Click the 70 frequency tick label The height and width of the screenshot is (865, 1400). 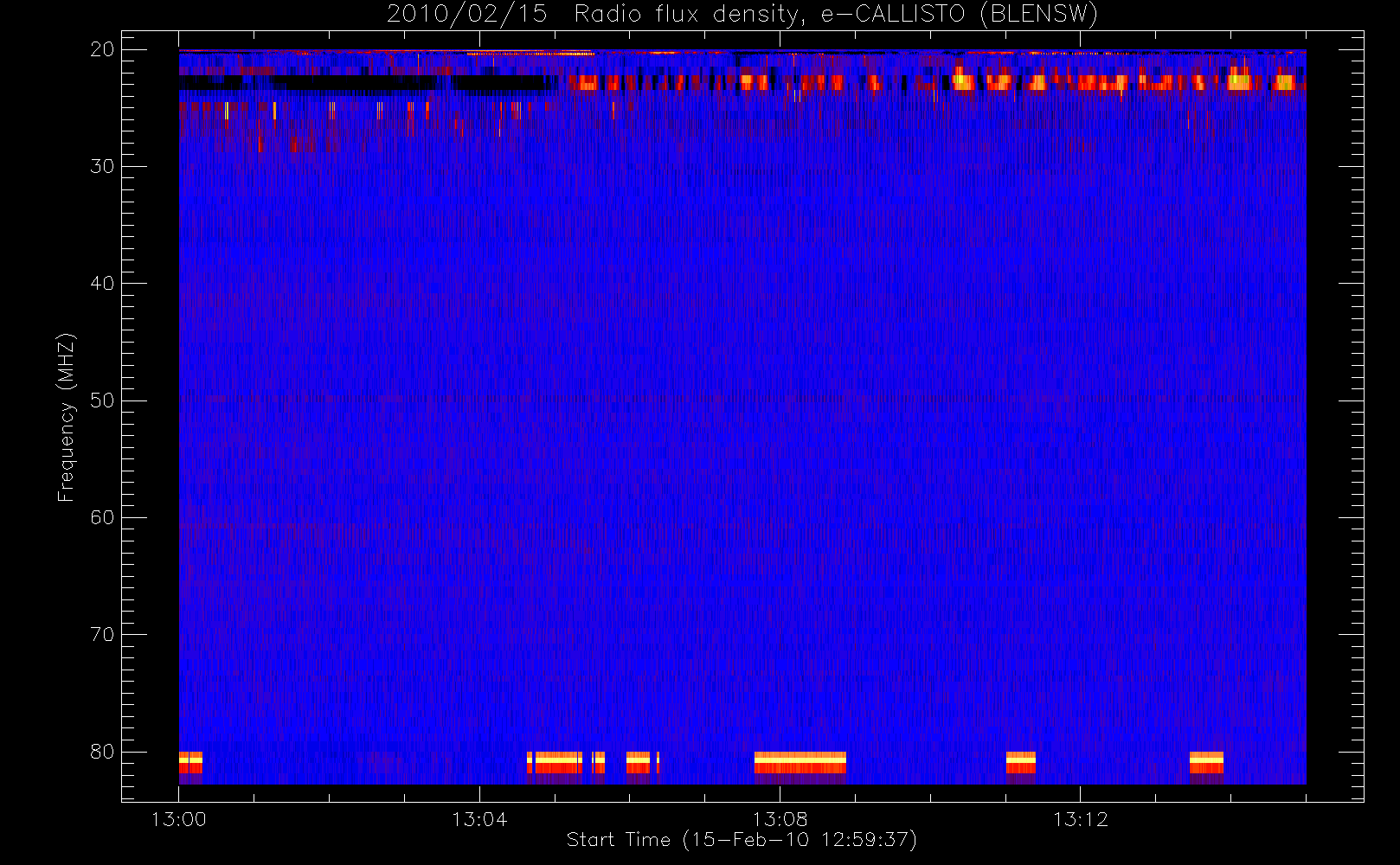(x=102, y=634)
